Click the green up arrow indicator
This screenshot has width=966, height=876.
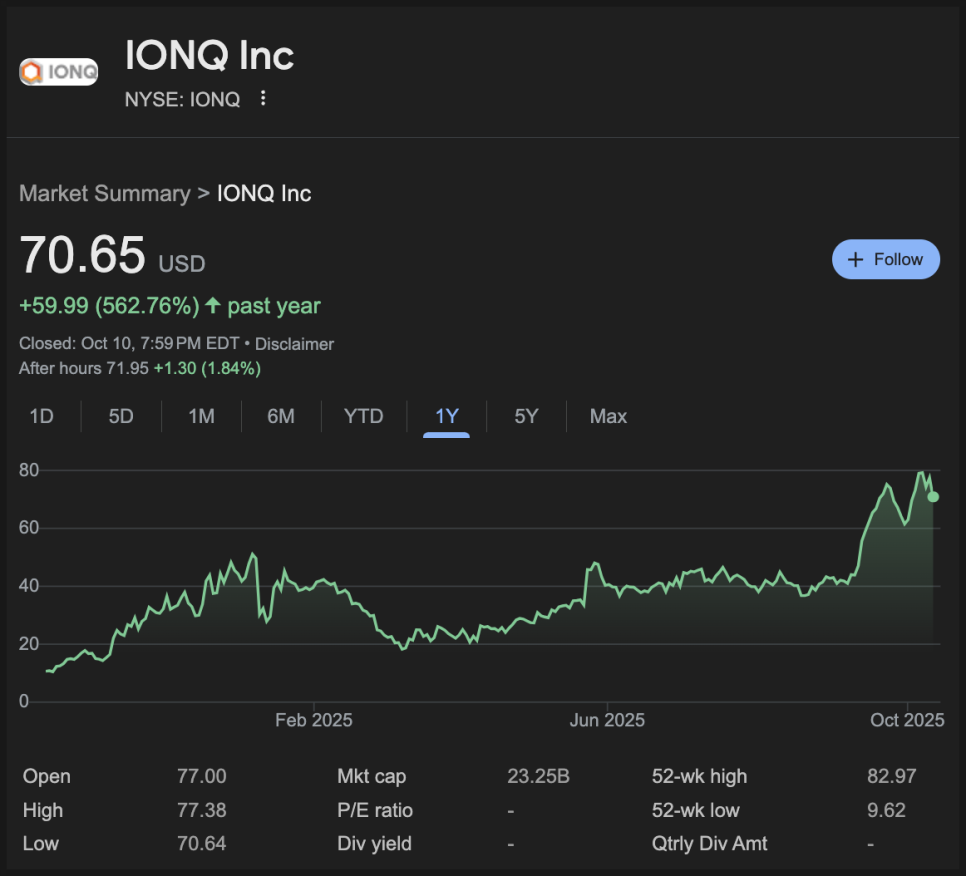click(x=212, y=305)
